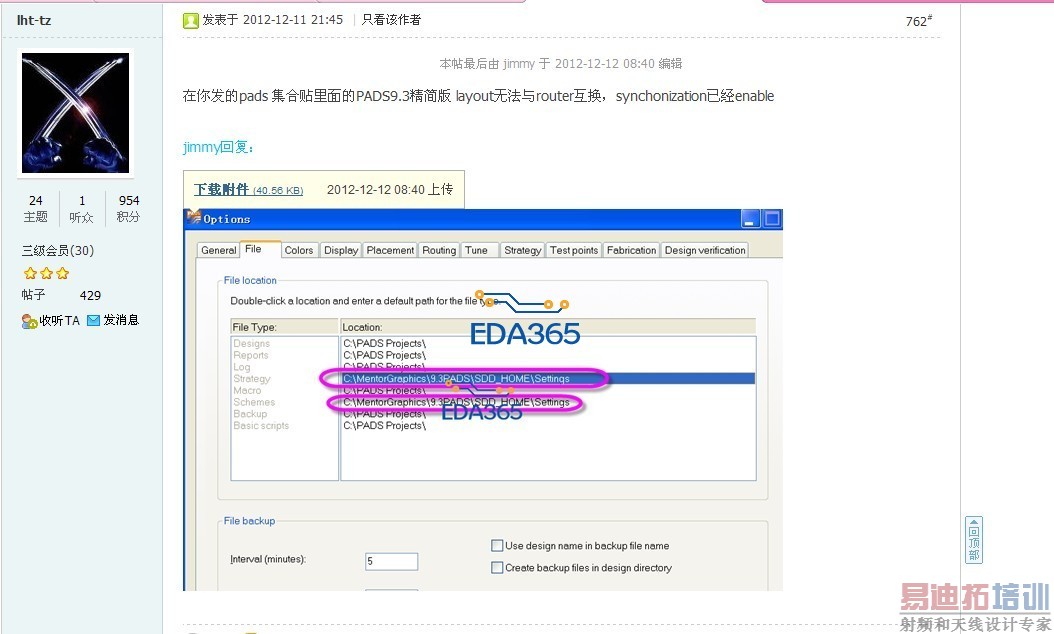This screenshot has height=634, width=1054.
Task: View the 24 主题 count
Action: (36, 208)
